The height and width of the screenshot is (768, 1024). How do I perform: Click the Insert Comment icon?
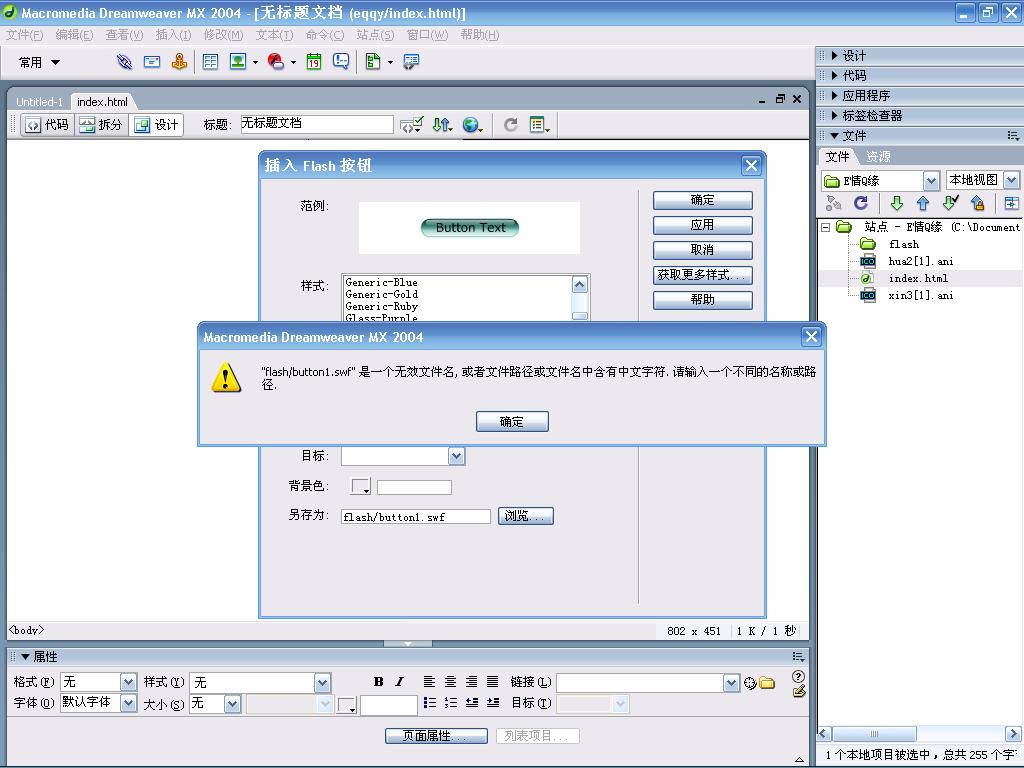coord(341,62)
